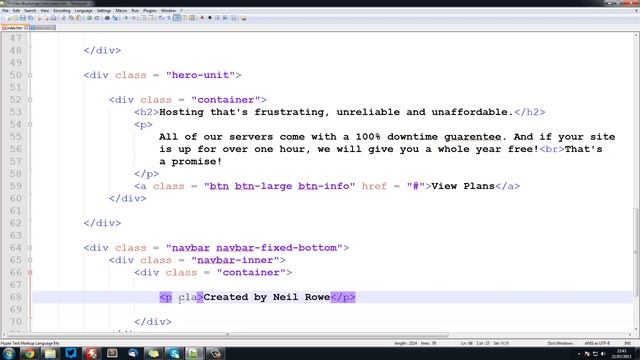640x360 pixels.
Task: Click "Created by Neil Rowe" on line 68
Action: click(x=267, y=297)
